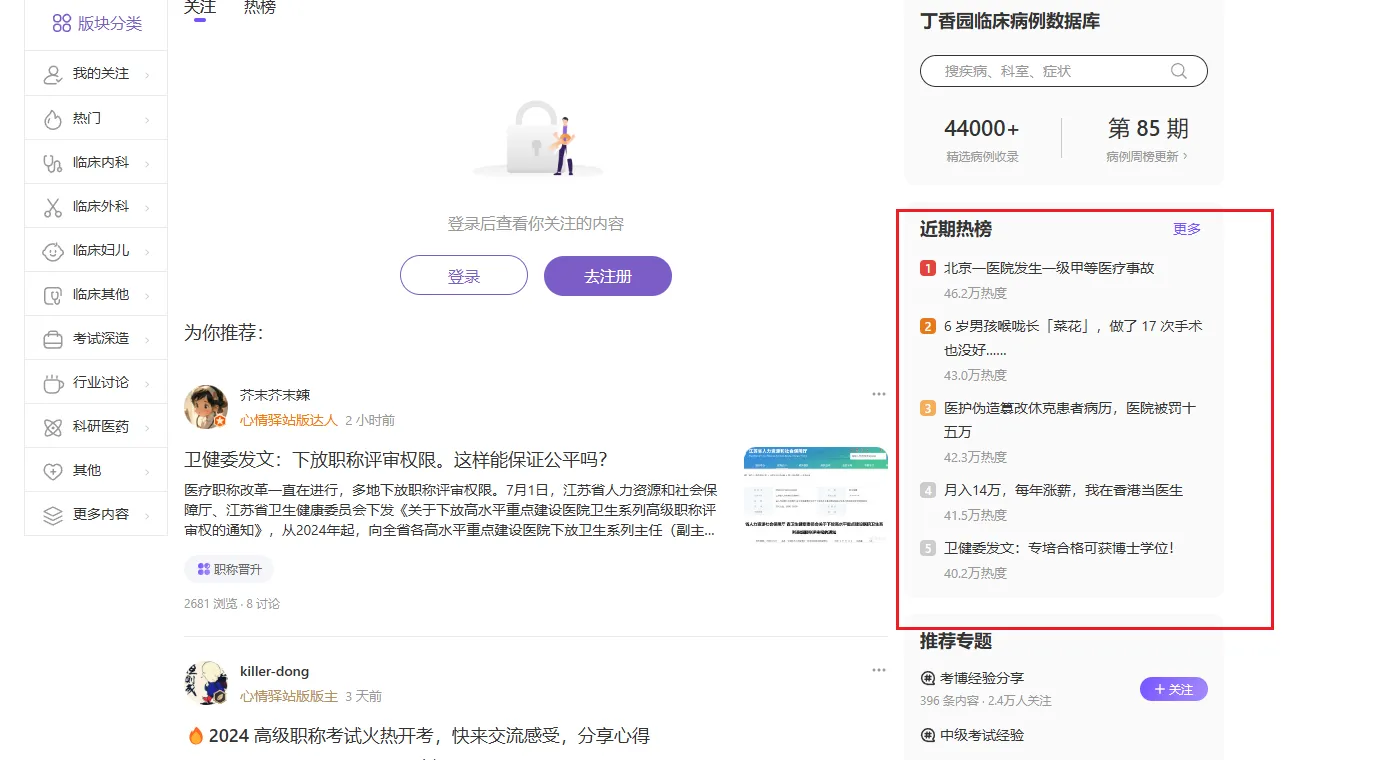Click the scissors icon for 临床外科
The image size is (1394, 760).
[53, 207]
